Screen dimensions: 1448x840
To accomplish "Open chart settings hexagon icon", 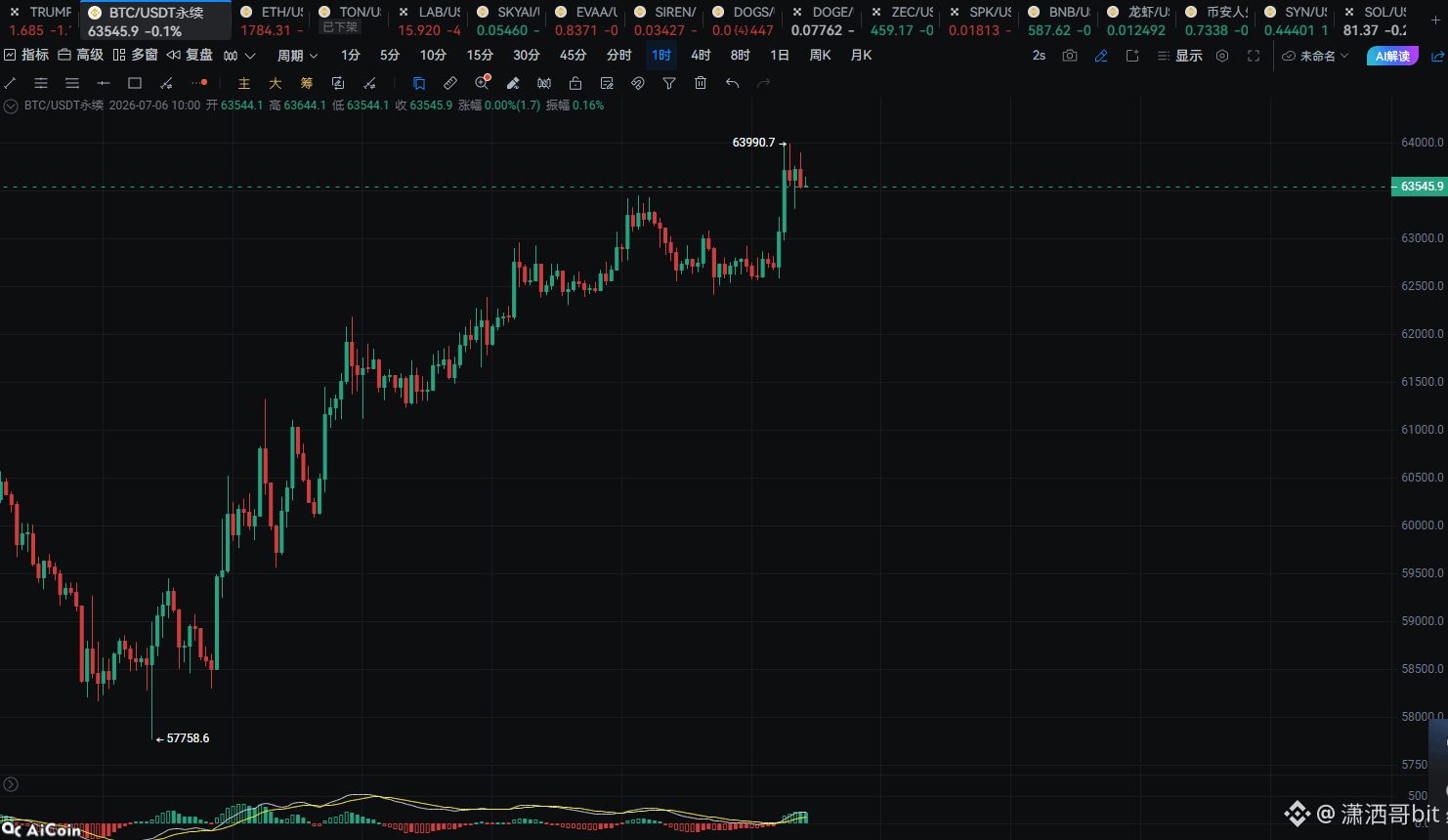I will tap(1222, 56).
